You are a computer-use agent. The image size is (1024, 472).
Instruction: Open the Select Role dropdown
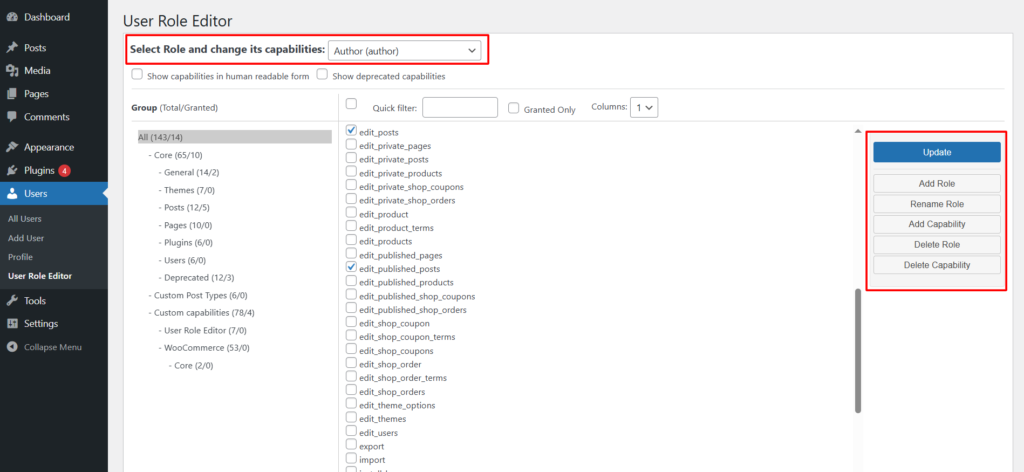(404, 51)
